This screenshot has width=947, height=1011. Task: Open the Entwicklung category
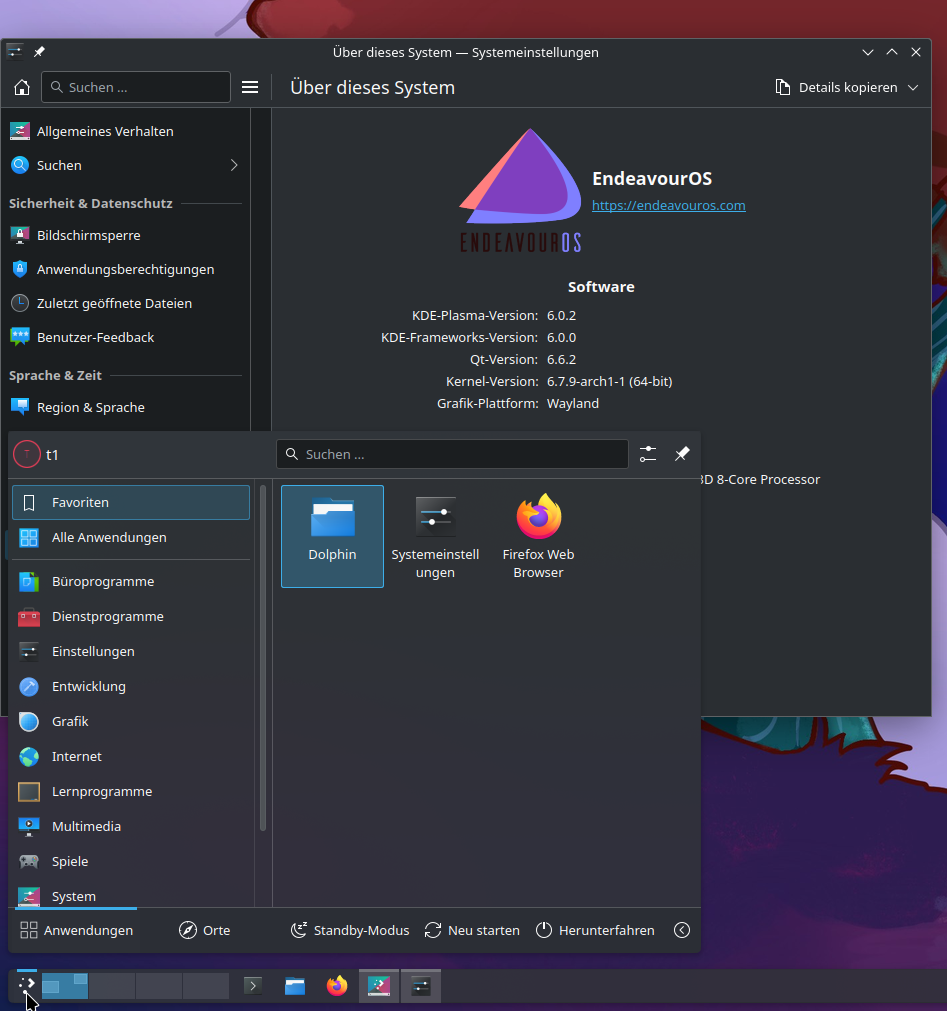coord(131,687)
